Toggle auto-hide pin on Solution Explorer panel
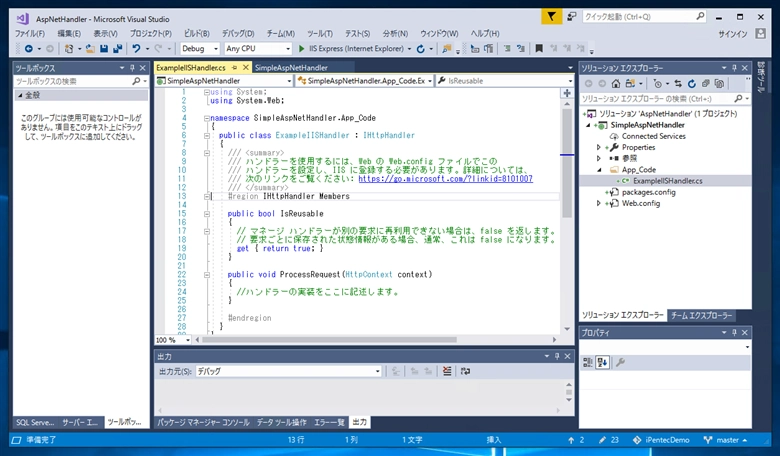Viewport: 780px width, 456px height. coord(734,68)
